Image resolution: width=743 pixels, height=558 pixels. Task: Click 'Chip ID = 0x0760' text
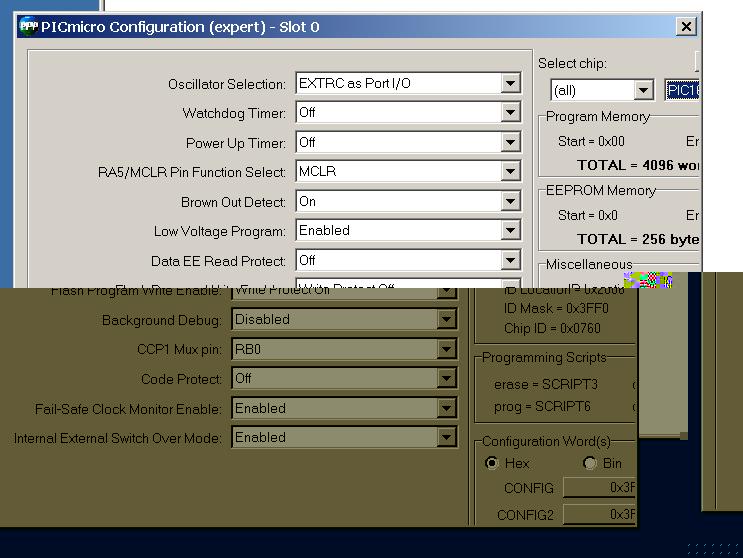(552, 328)
